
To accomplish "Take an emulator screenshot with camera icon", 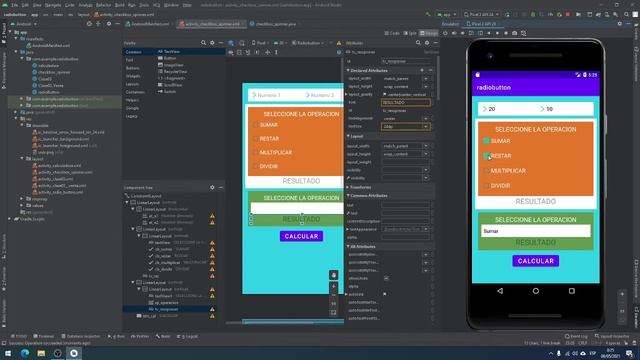I will point(515,33).
